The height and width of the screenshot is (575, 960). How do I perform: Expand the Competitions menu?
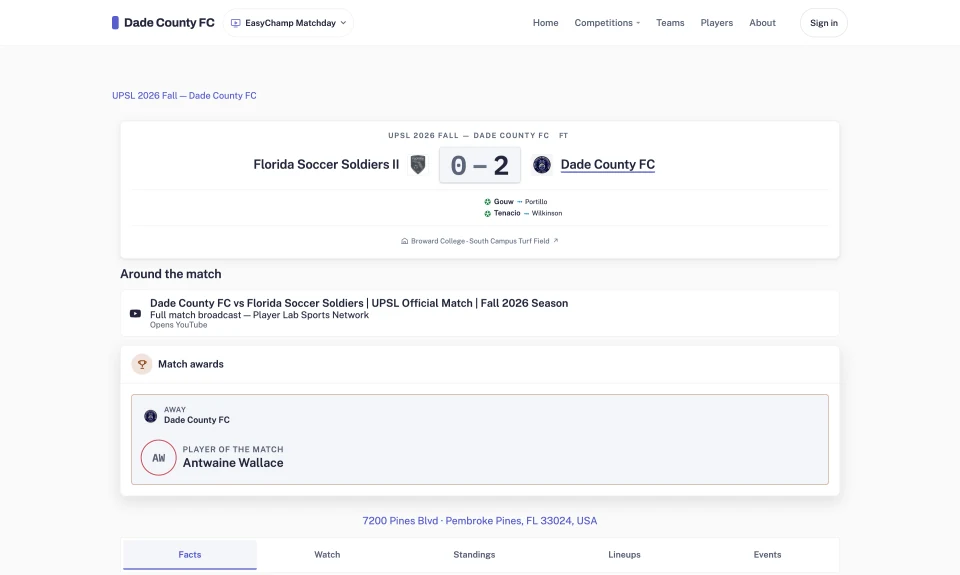coord(607,23)
